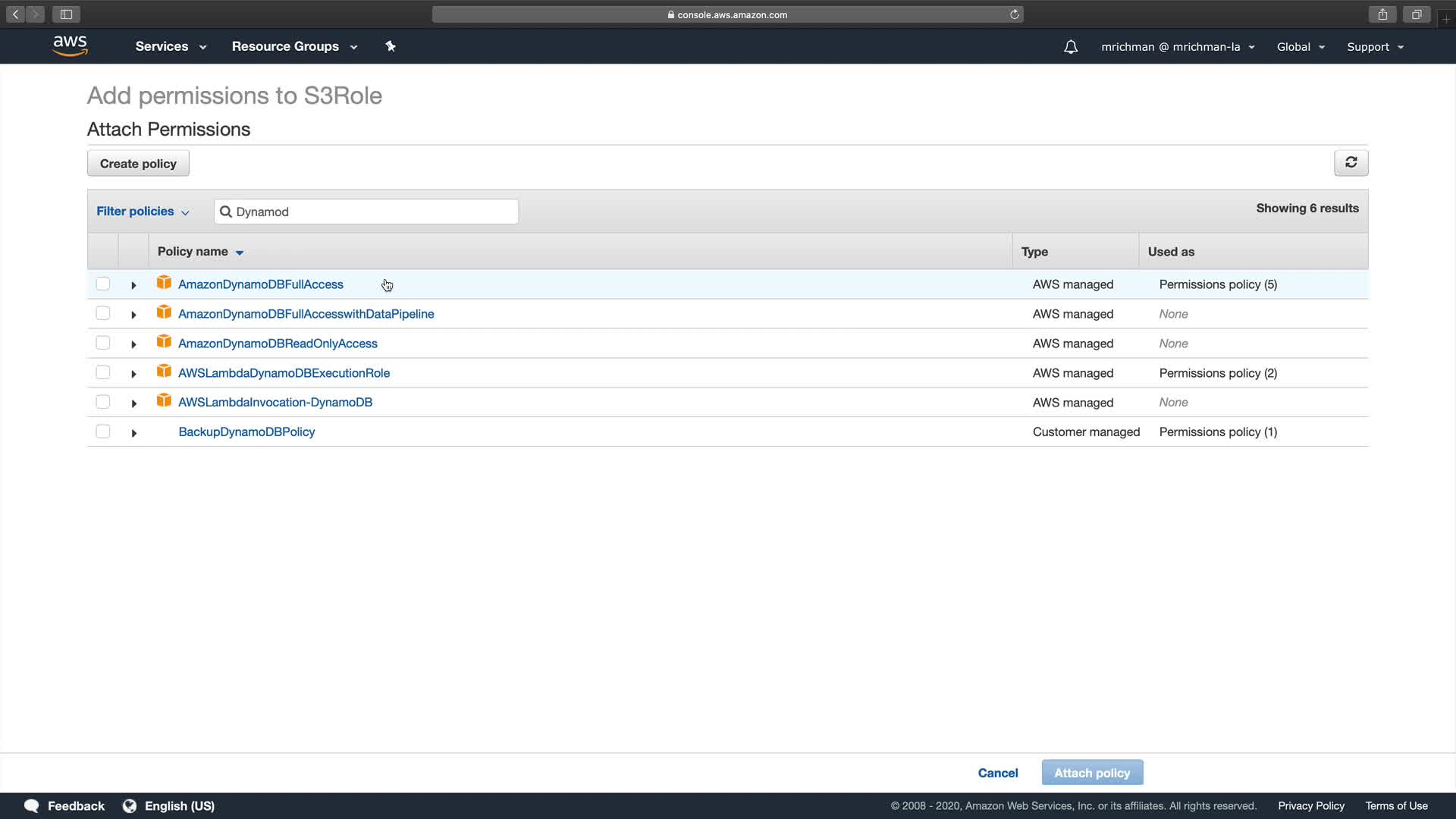Open the Resource Groups menu

[294, 46]
